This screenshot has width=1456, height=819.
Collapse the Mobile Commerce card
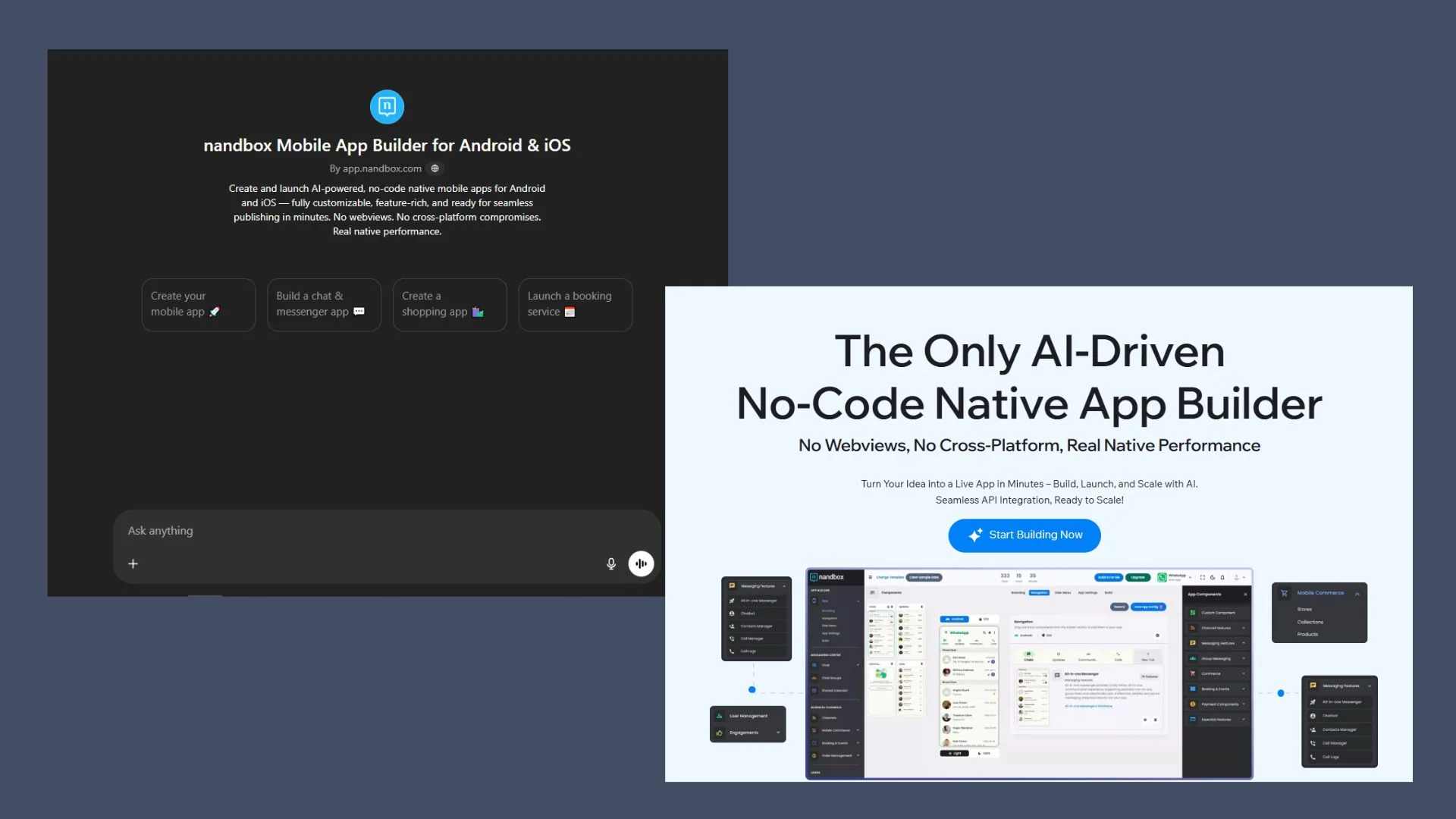coord(1357,593)
